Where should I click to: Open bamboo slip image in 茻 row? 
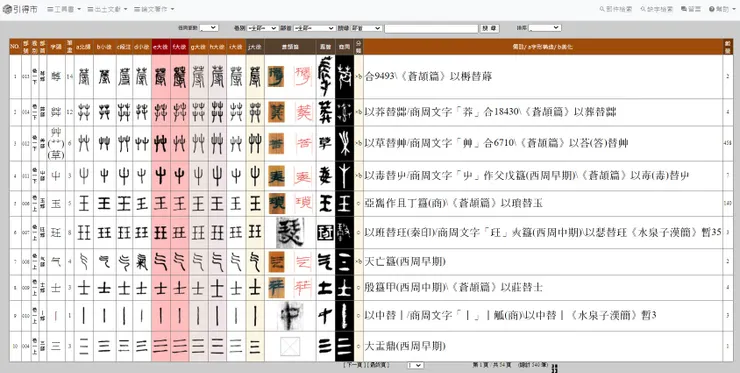point(276,112)
